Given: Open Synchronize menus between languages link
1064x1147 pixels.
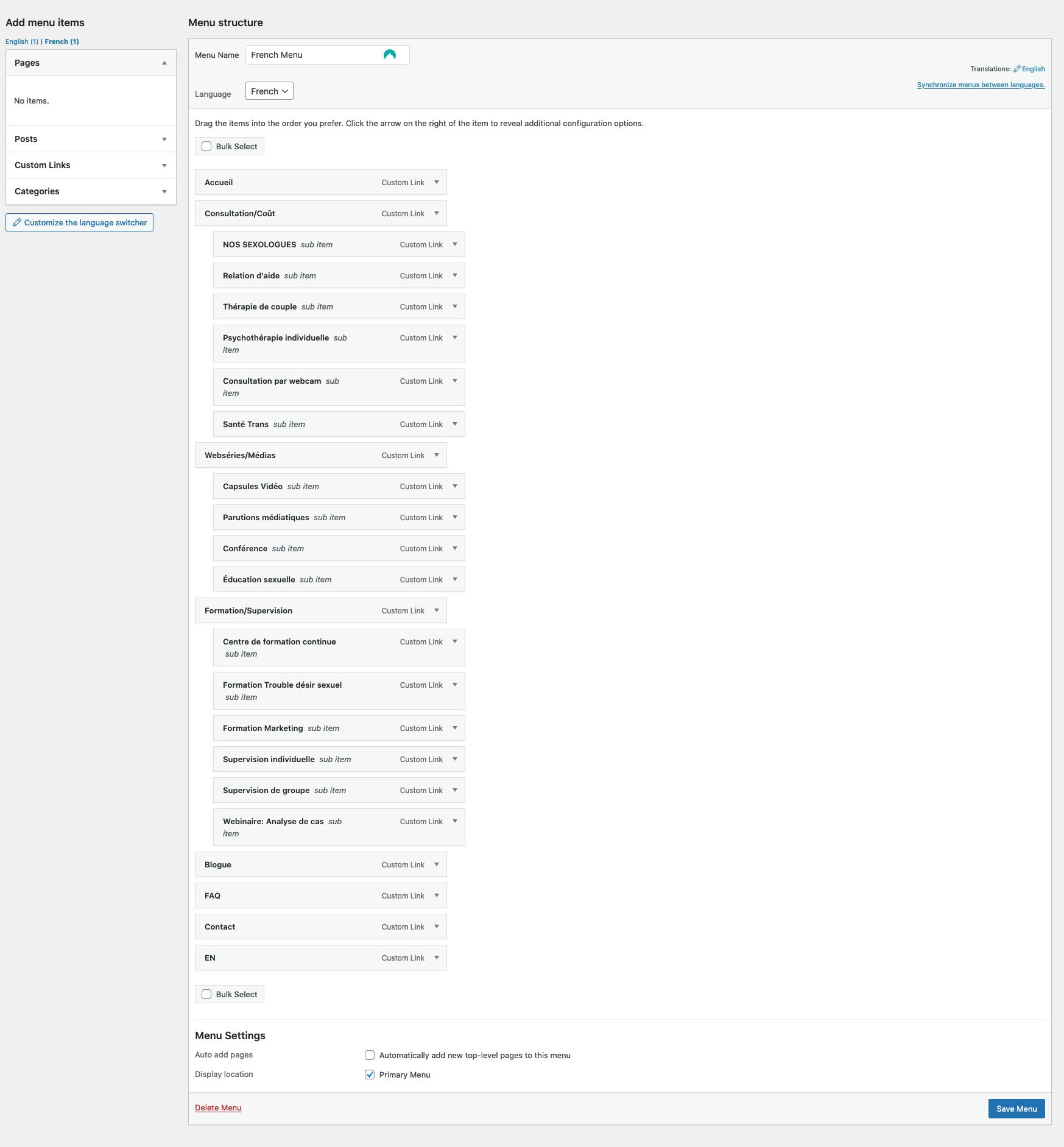Looking at the screenshot, I should (981, 85).
